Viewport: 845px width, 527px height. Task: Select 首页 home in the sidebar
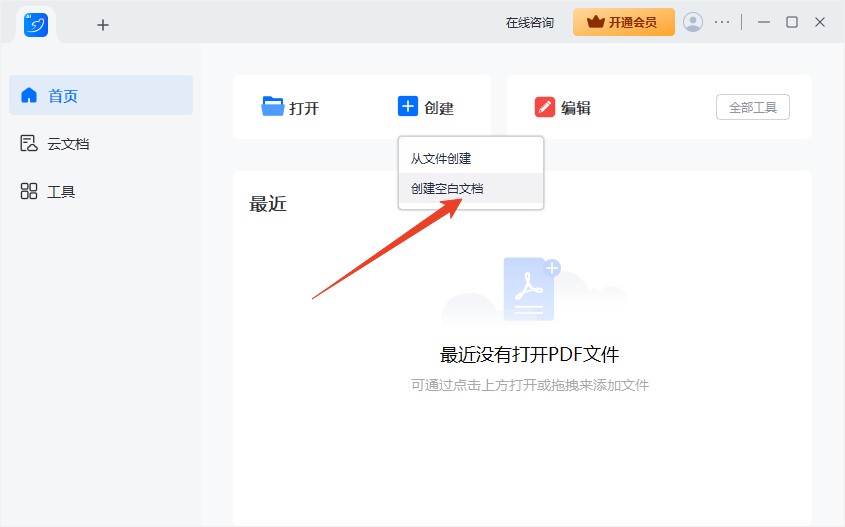coord(101,95)
